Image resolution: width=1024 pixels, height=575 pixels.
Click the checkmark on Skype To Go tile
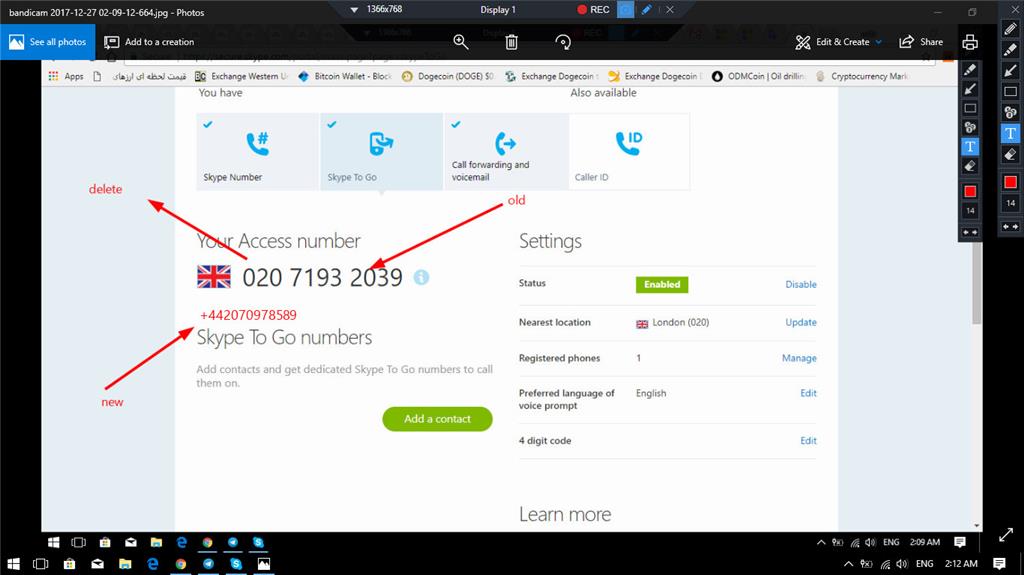[x=332, y=124]
